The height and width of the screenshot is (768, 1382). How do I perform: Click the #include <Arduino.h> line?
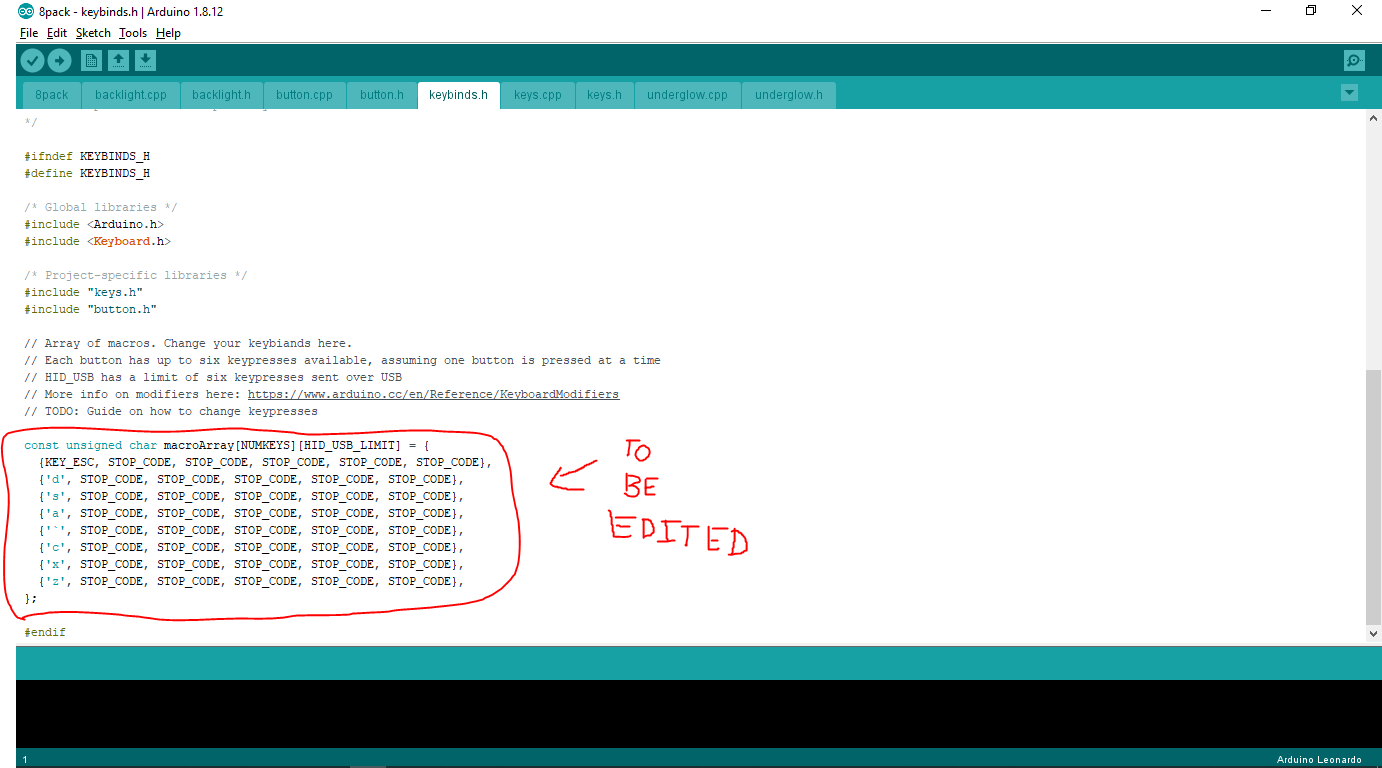pyautogui.click(x=94, y=224)
